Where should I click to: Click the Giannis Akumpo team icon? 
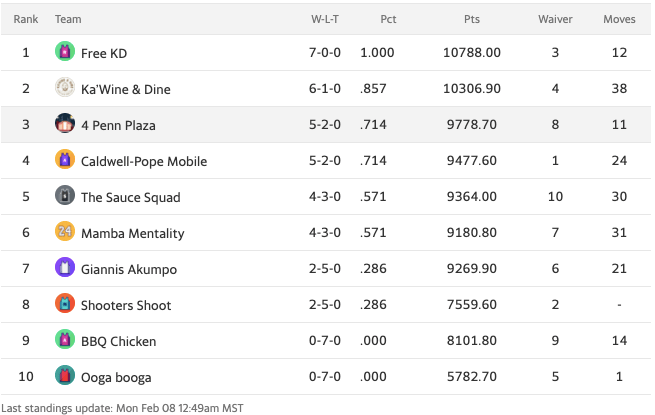65,268
